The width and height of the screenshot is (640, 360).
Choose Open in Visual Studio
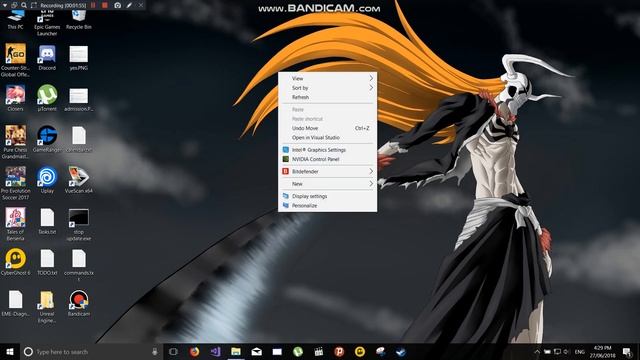tap(327, 138)
